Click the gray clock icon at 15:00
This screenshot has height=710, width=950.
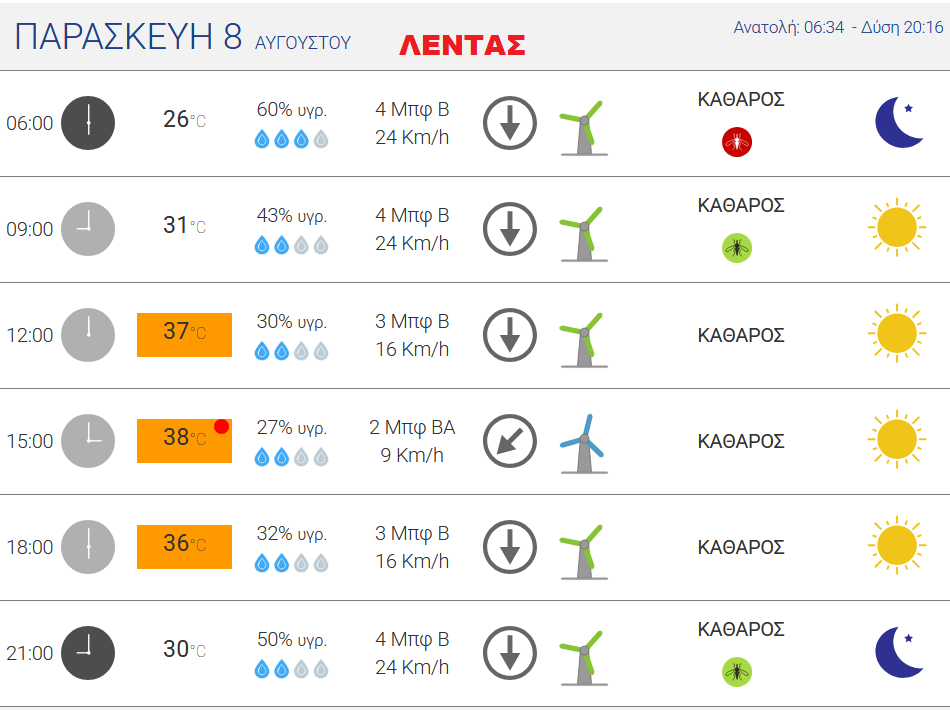pyautogui.click(x=88, y=441)
